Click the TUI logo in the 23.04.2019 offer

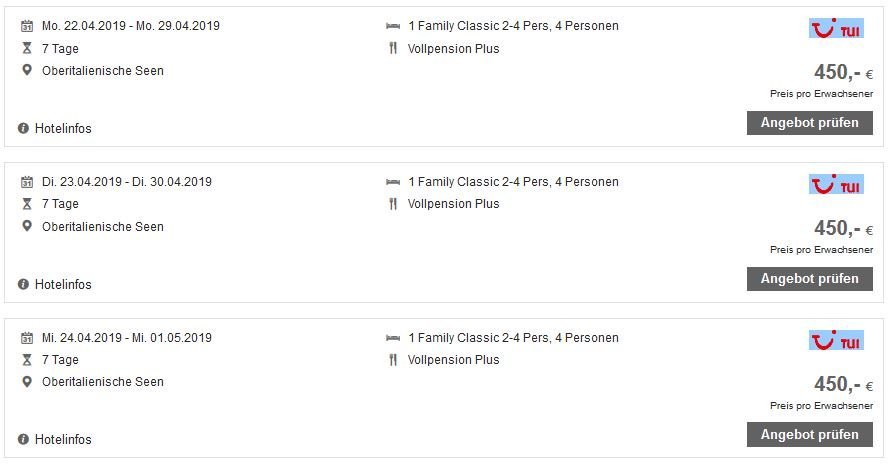tap(836, 184)
